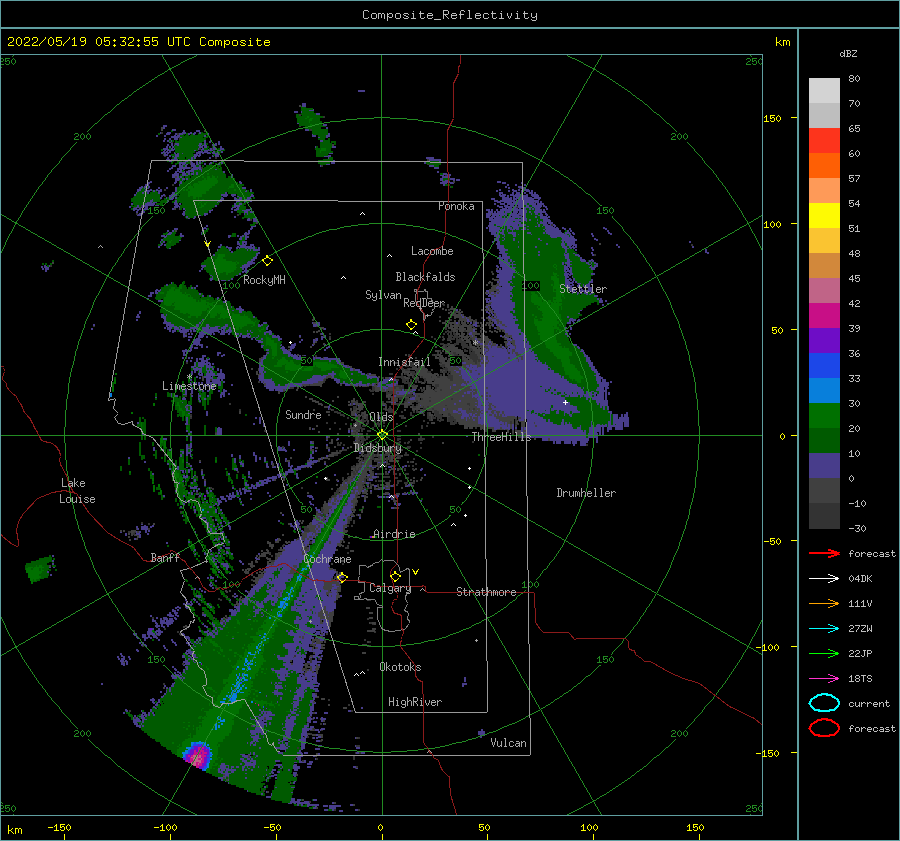Viewport: 900px width, 841px height.
Task: Click the bright yellow dBZ swatch
Action: point(824,215)
